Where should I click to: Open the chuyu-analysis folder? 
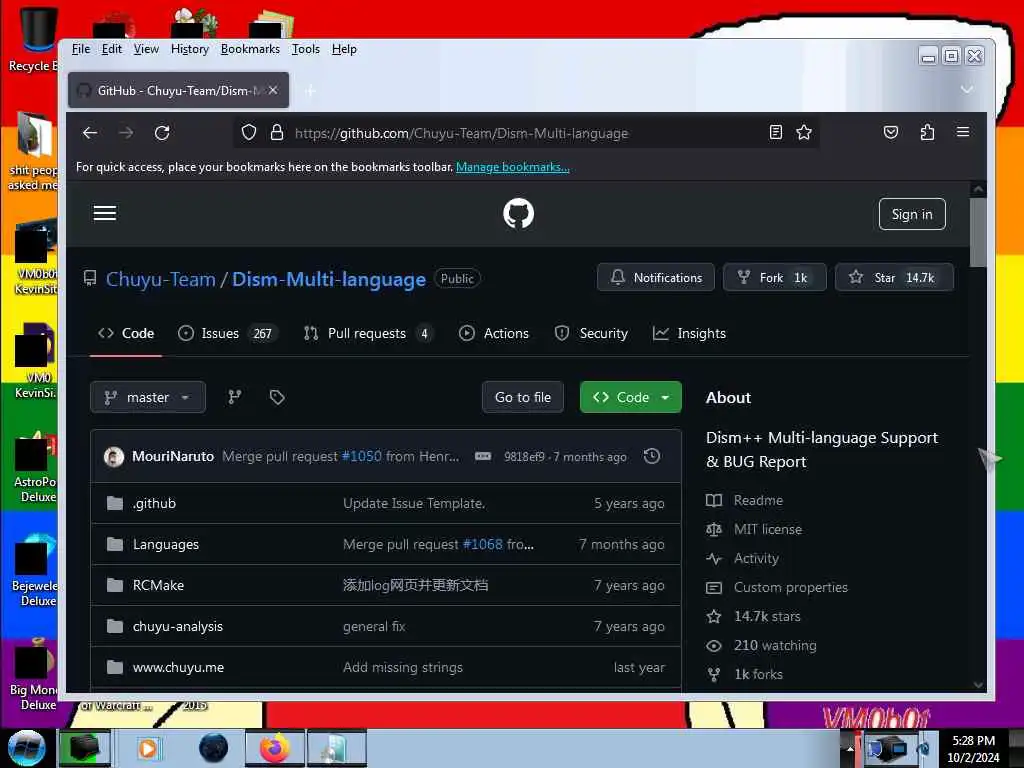(178, 626)
